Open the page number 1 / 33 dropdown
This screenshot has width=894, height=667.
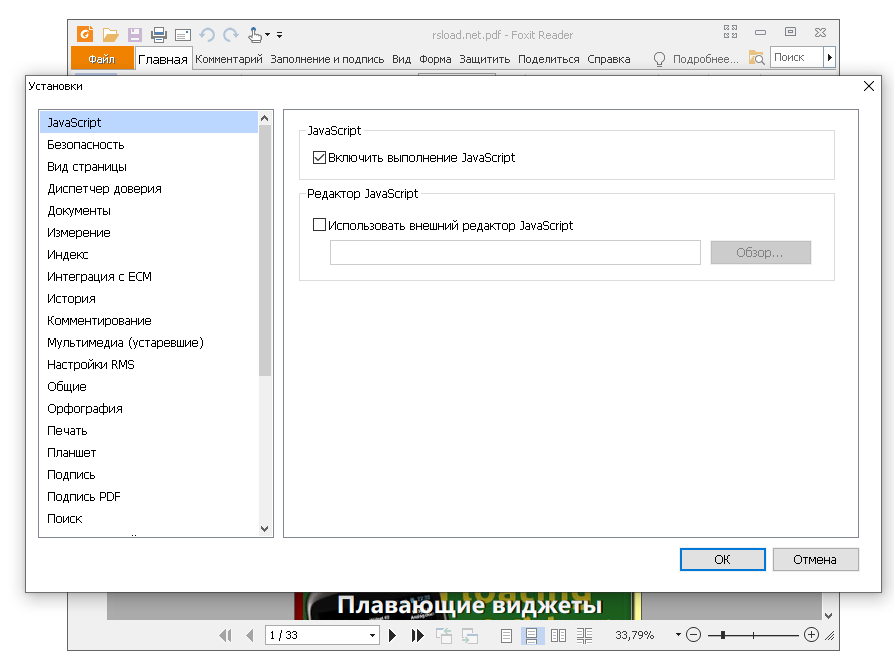click(x=372, y=635)
